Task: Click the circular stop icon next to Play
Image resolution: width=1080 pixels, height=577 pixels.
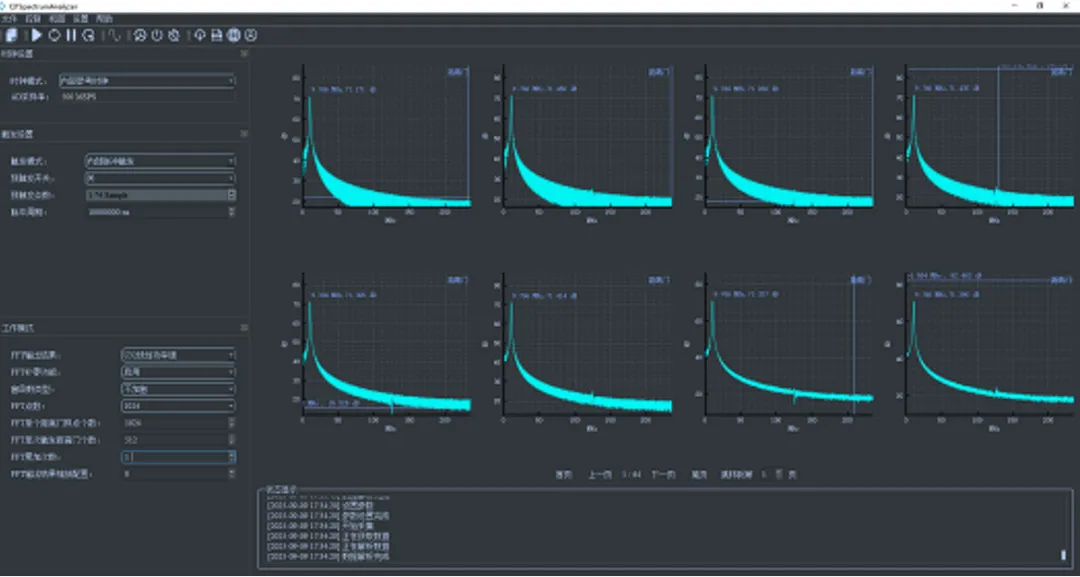Action: coord(54,35)
